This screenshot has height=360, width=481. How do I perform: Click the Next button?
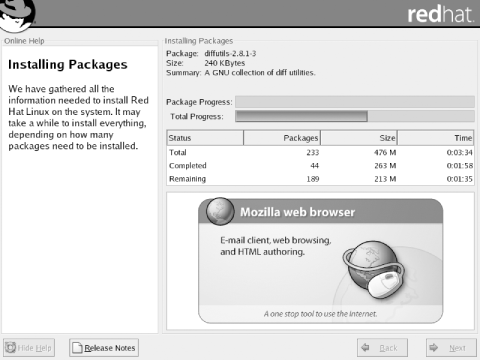[x=451, y=348]
